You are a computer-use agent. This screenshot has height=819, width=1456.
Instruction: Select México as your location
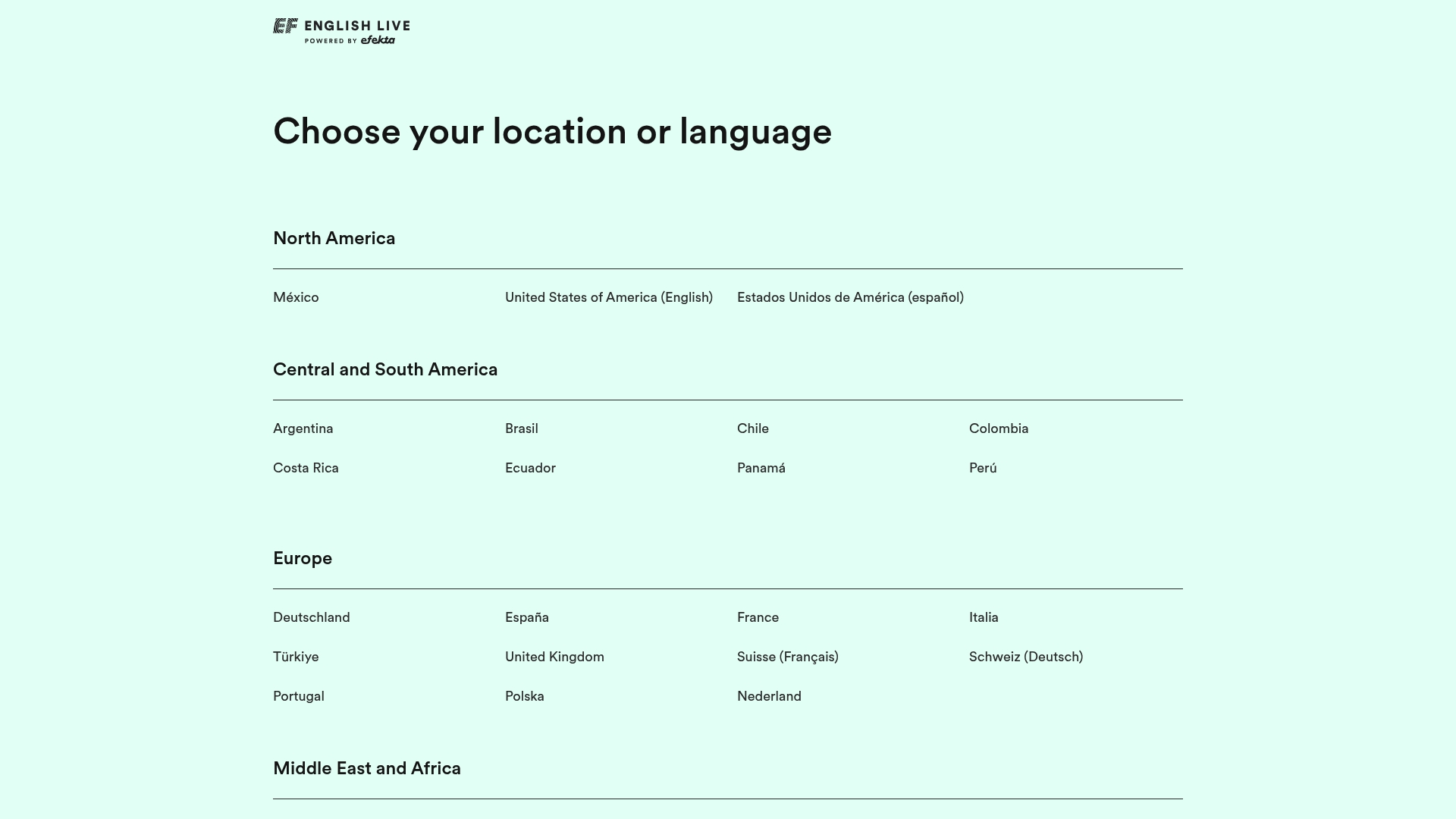(x=295, y=297)
